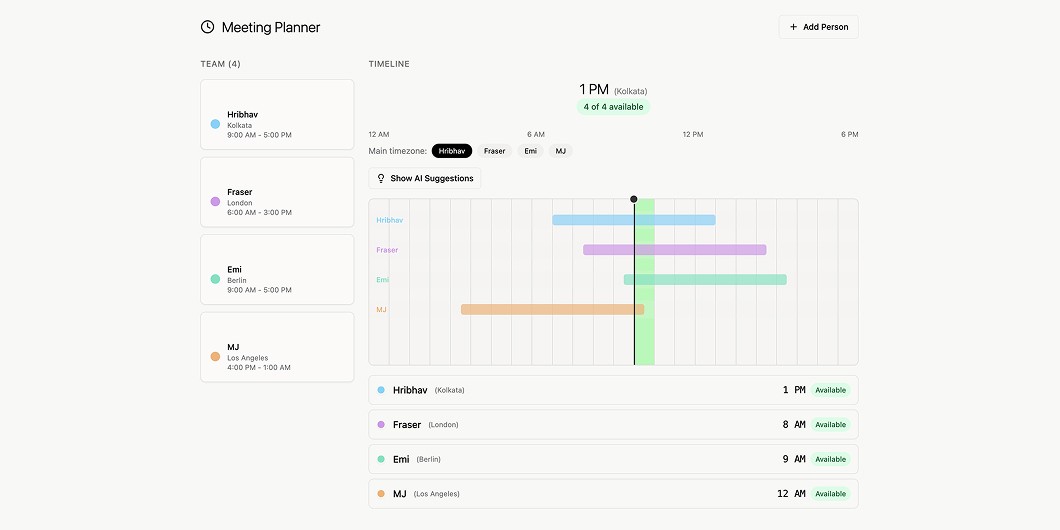Click the clock icon beside Meeting Planner
1060x530 pixels.
208,27
